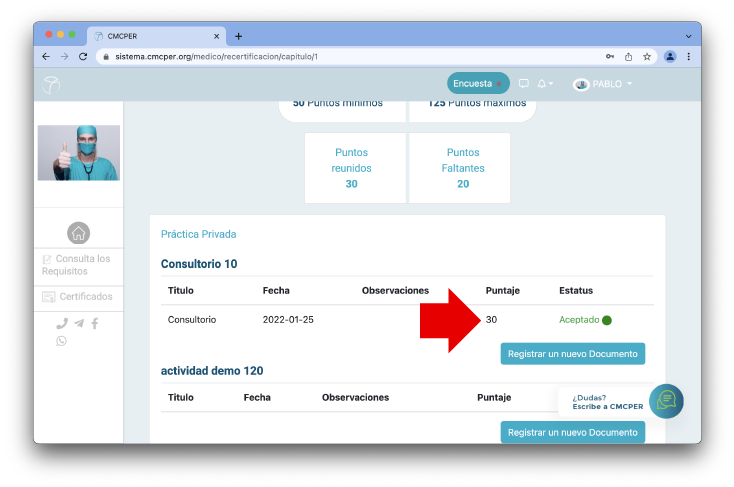Click the Home icon in the sidebar
Image resolution: width=734 pixels, height=487 pixels.
78,233
